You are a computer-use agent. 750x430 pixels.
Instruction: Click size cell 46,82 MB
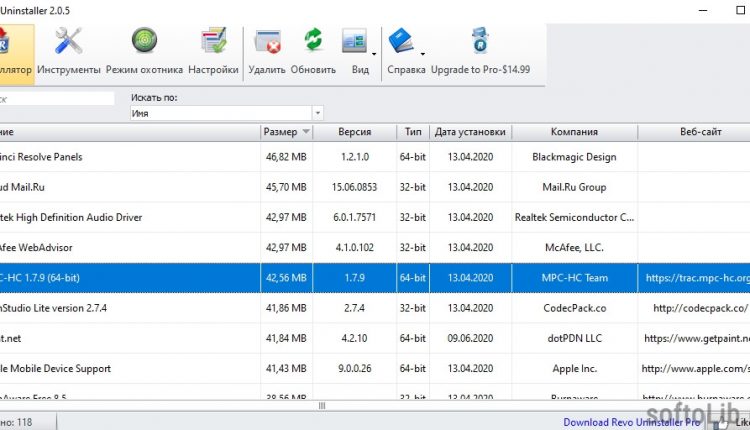click(286, 157)
